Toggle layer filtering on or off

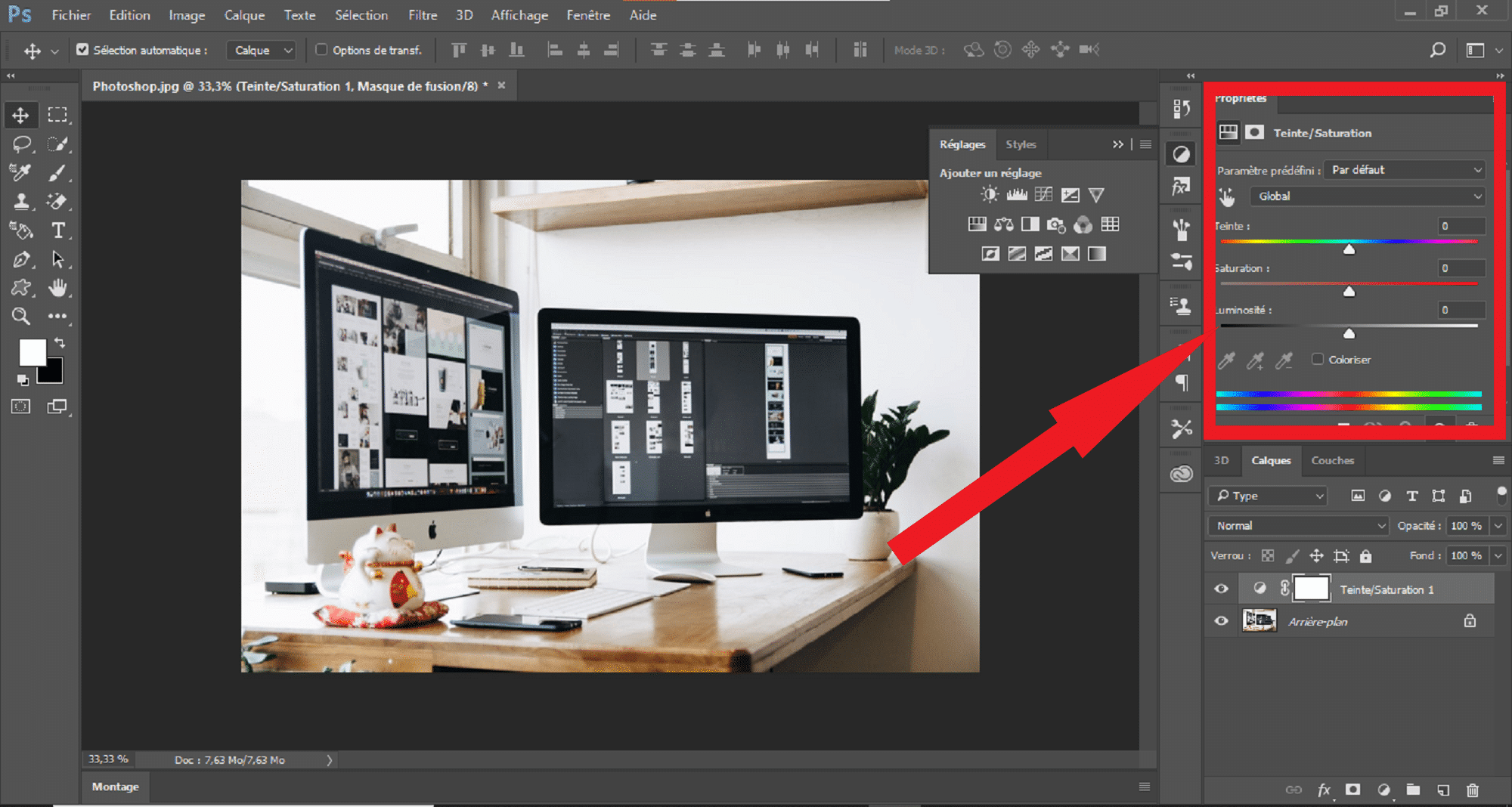1501,495
